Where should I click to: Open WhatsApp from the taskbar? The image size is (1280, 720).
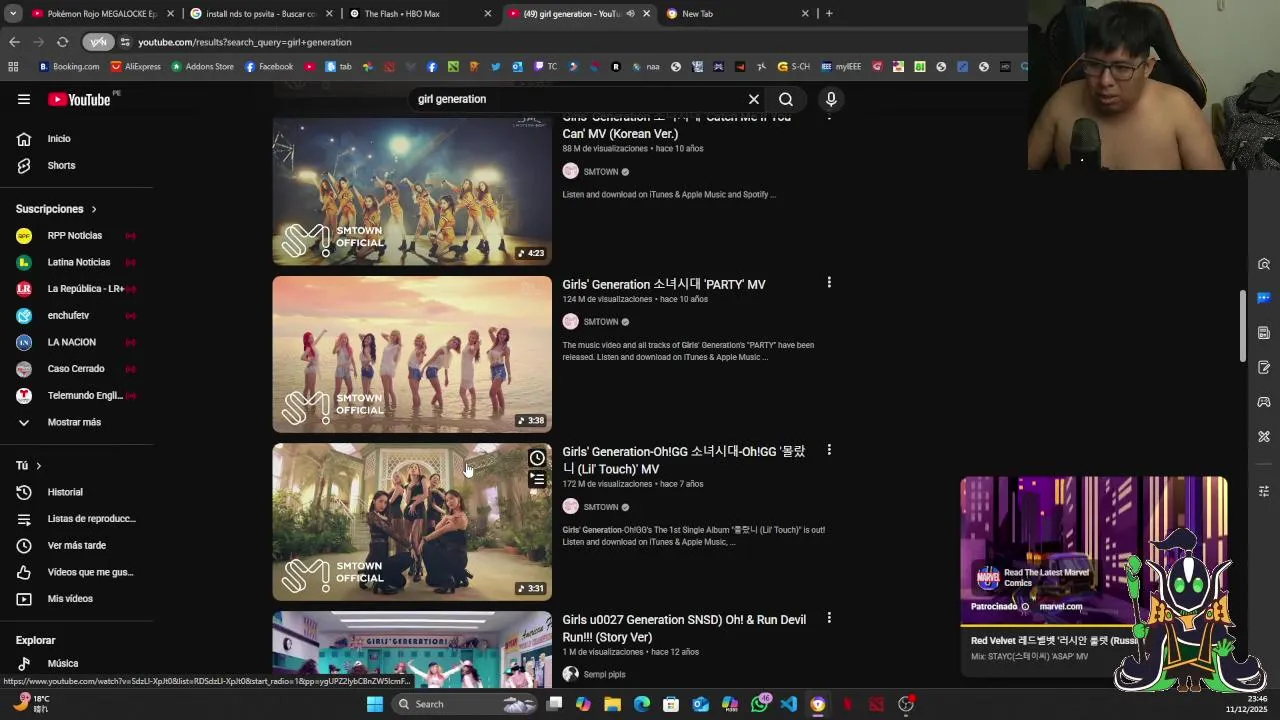pyautogui.click(x=760, y=704)
